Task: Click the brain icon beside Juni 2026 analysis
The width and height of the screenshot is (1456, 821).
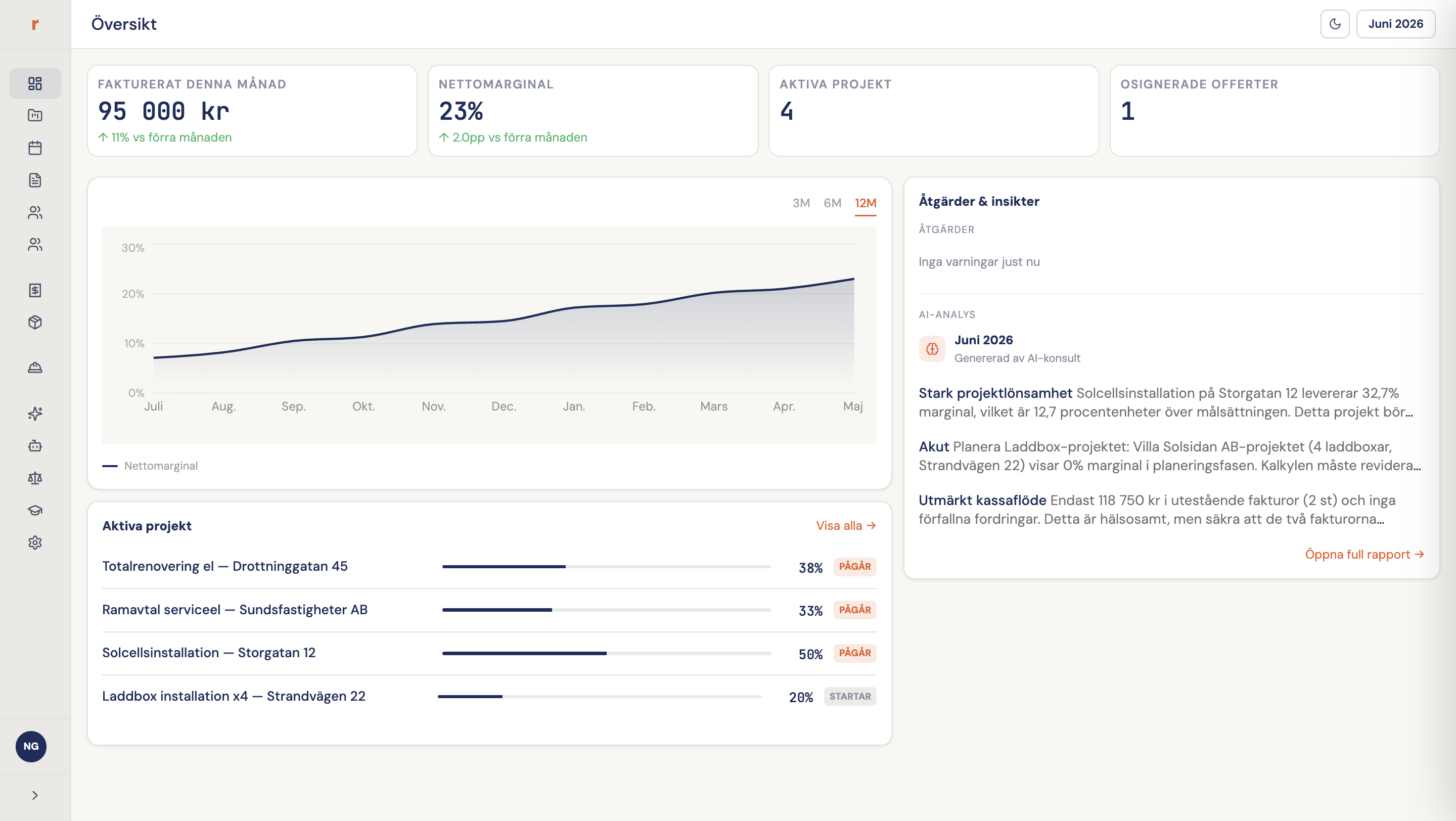Action: click(x=932, y=349)
